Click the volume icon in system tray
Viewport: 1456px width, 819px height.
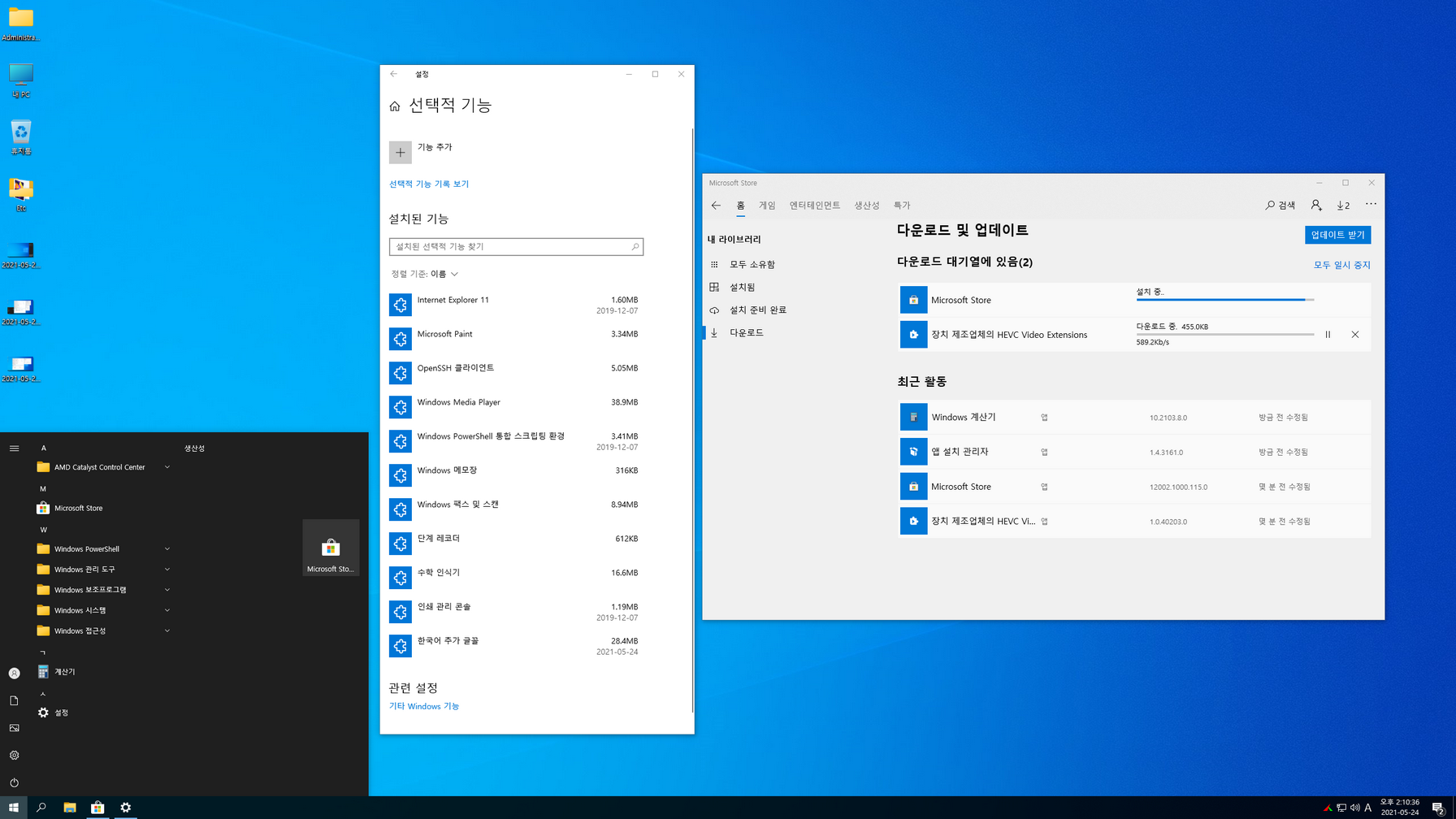click(1354, 808)
